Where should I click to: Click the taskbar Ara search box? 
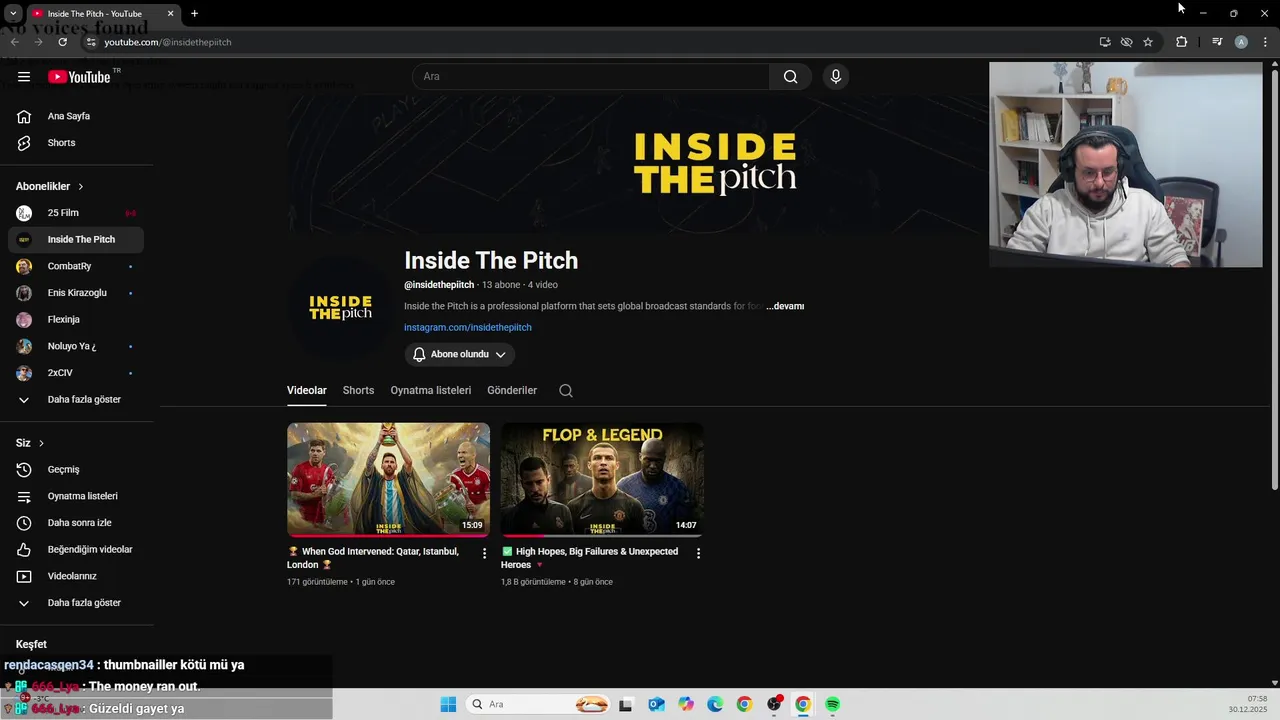[x=540, y=704]
